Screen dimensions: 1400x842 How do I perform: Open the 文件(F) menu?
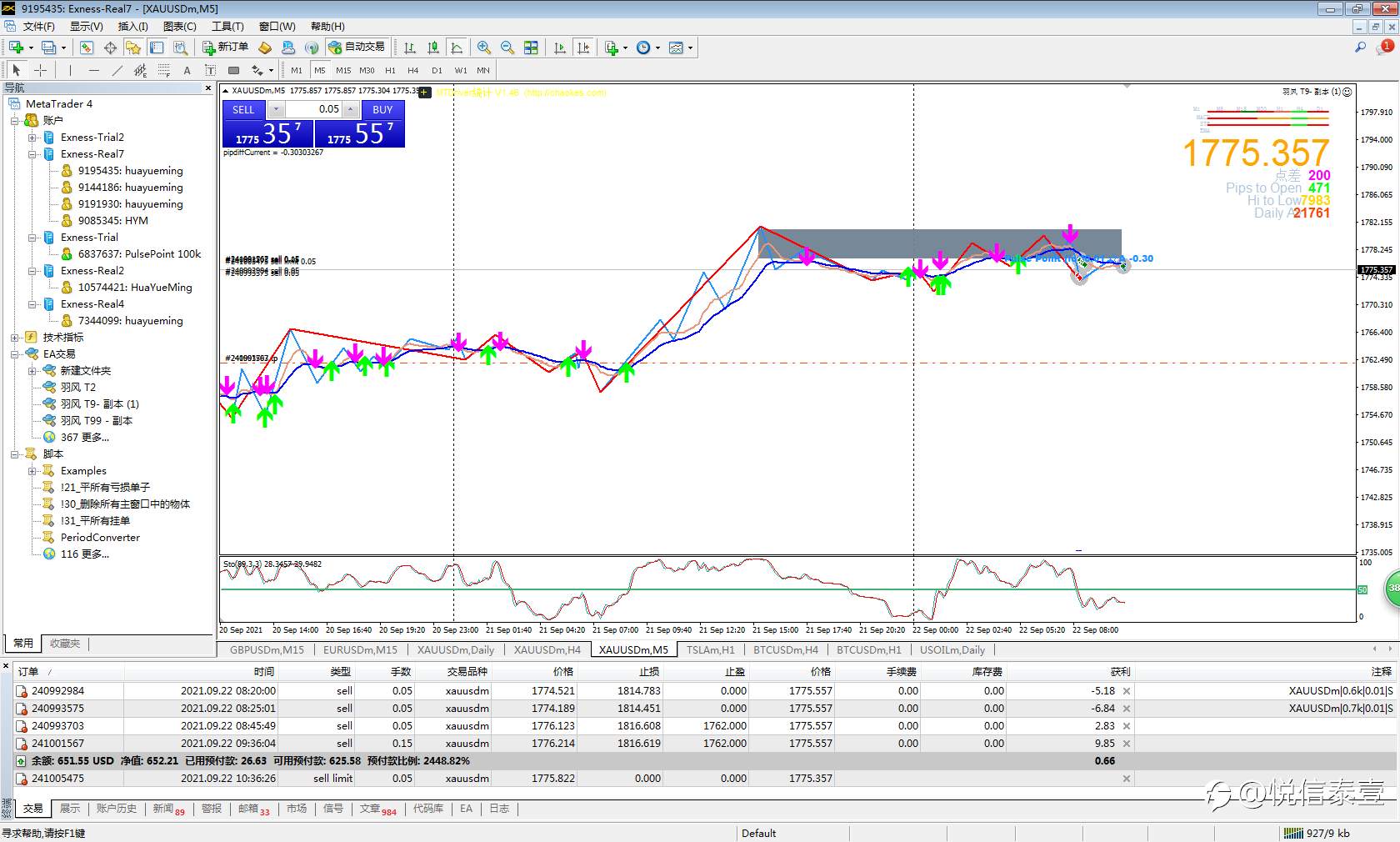pos(38,26)
